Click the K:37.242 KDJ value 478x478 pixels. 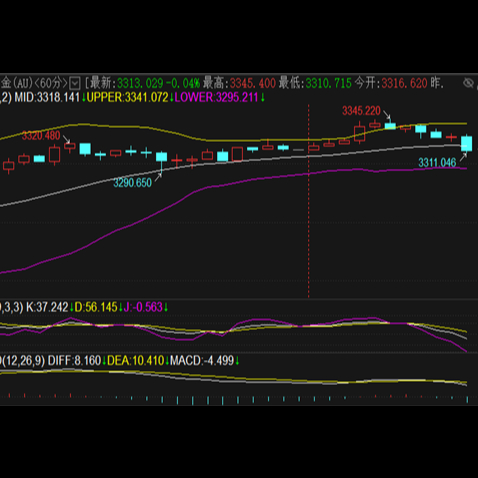47,307
